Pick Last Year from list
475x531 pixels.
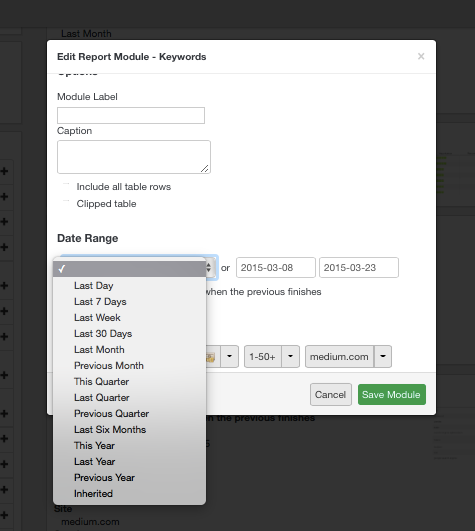point(129,461)
